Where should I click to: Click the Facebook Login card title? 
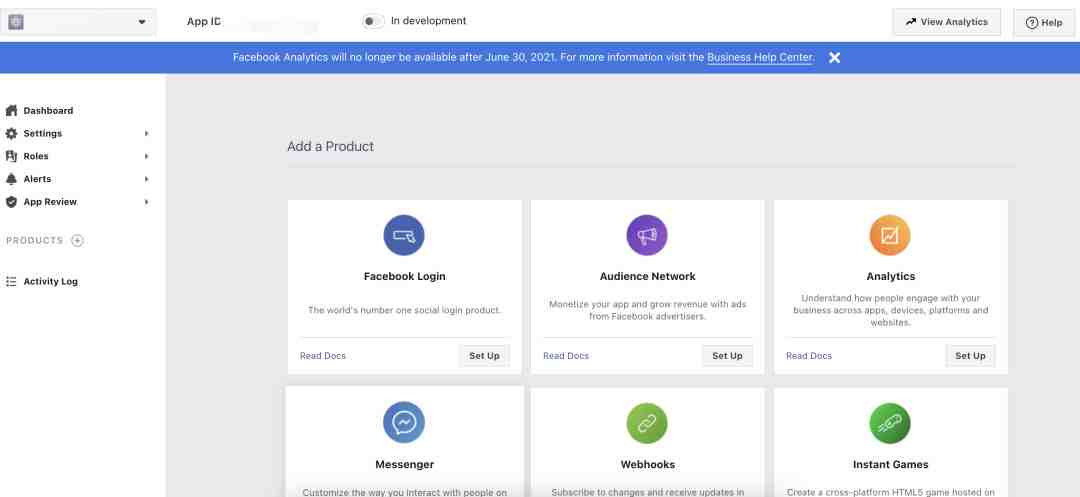point(404,276)
